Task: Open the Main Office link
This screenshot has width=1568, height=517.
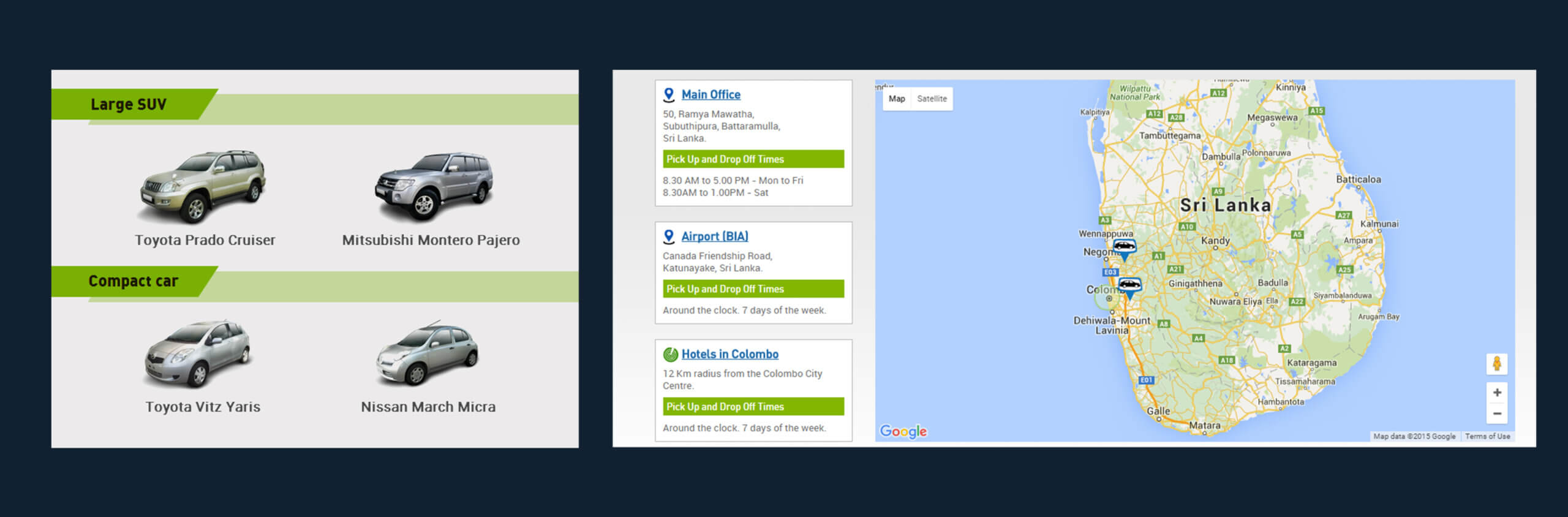Action: (x=710, y=95)
